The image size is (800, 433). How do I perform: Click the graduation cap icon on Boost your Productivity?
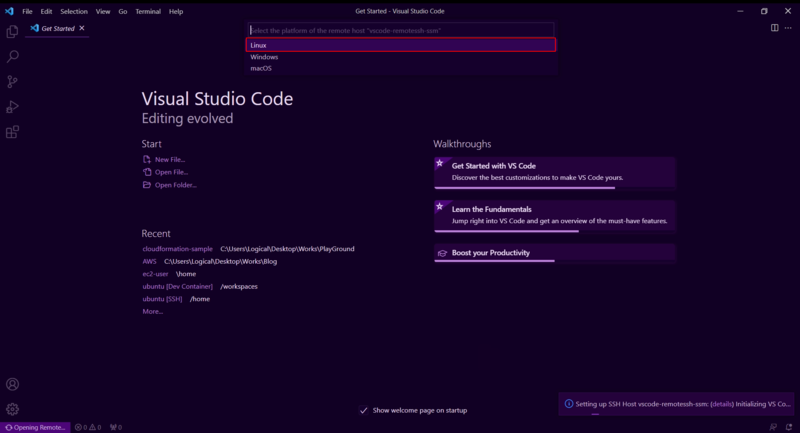(442, 253)
